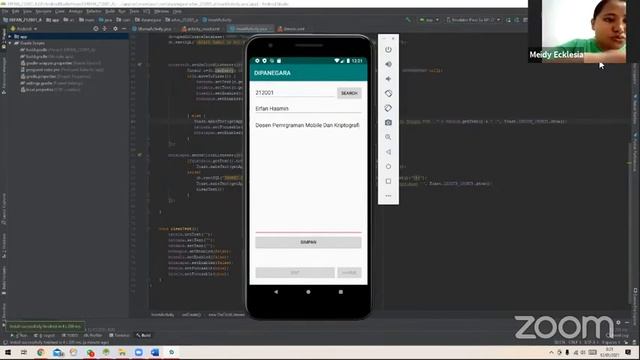The height and width of the screenshot is (360, 640).
Task: Click the emulator Zoom magnifier icon
Action: (x=388, y=137)
